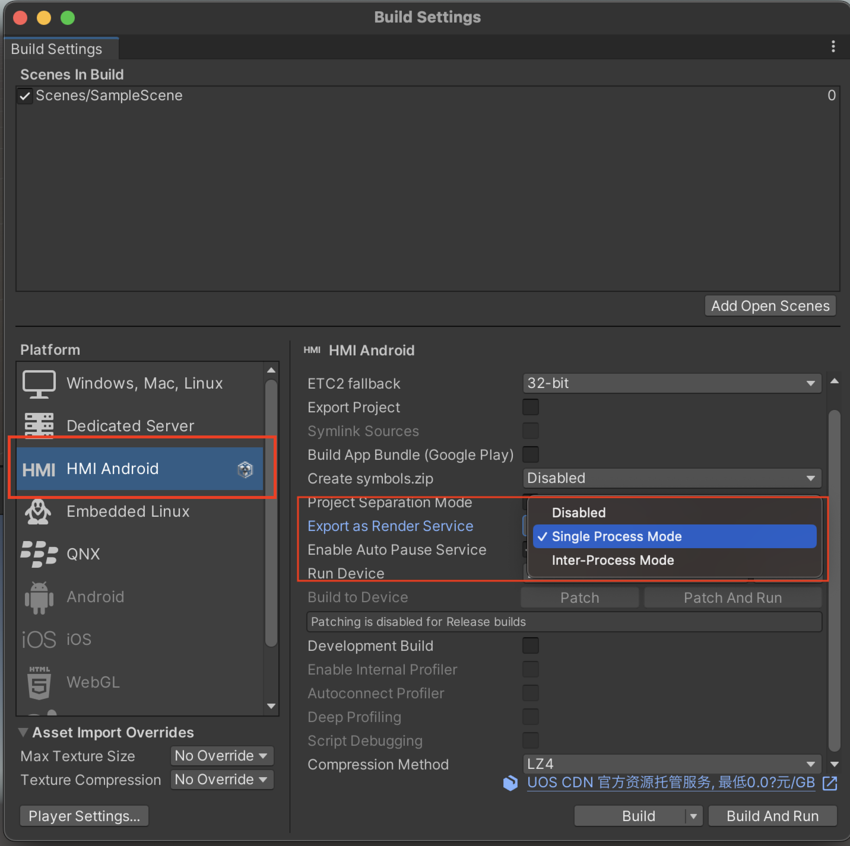Click the Player Settings button
The image size is (850, 846).
click(83, 816)
